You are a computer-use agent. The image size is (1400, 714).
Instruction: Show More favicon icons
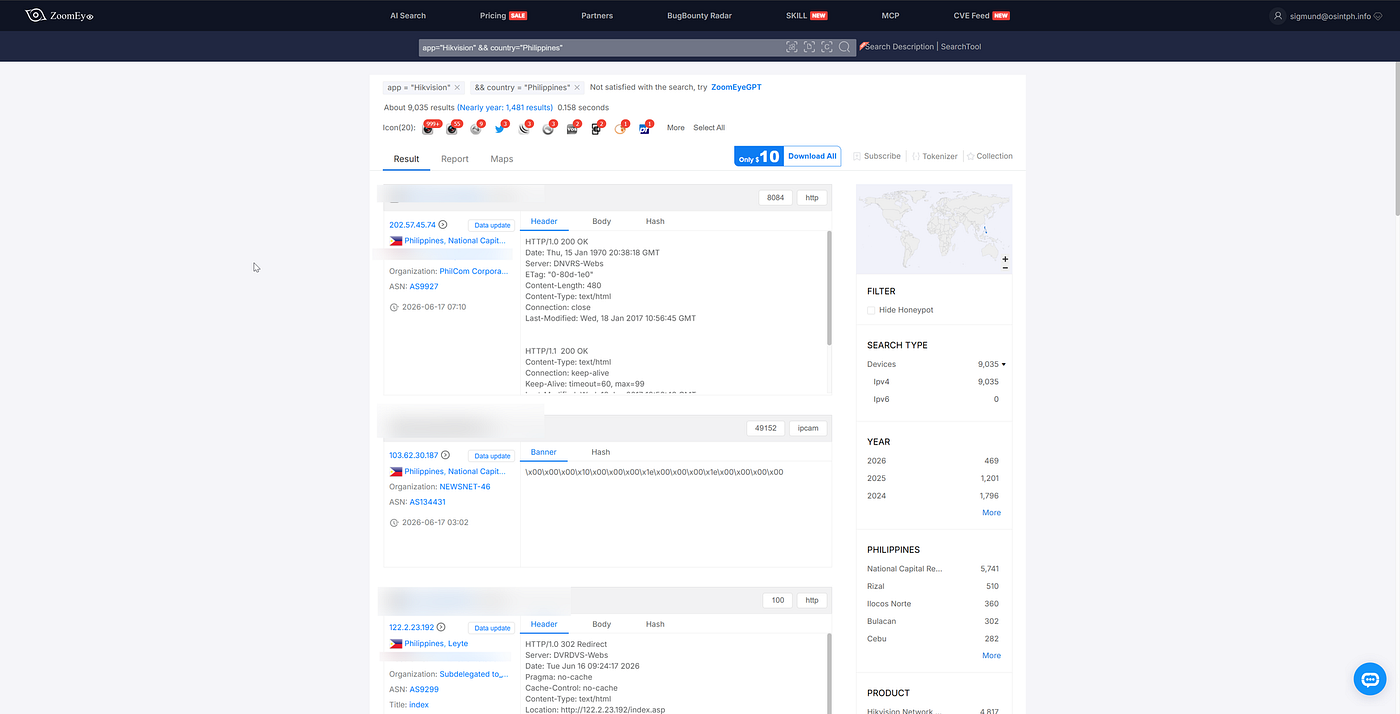676,128
